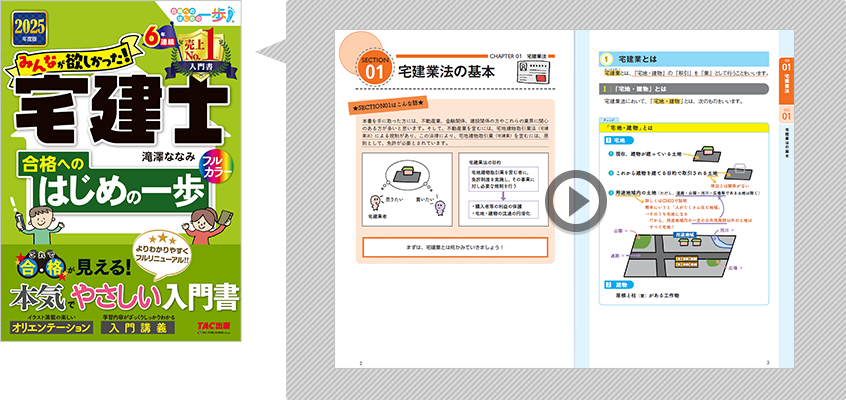Click the 「宅地・建物」とは gray heading bar
This screenshot has width=846, height=400.
(x=684, y=89)
